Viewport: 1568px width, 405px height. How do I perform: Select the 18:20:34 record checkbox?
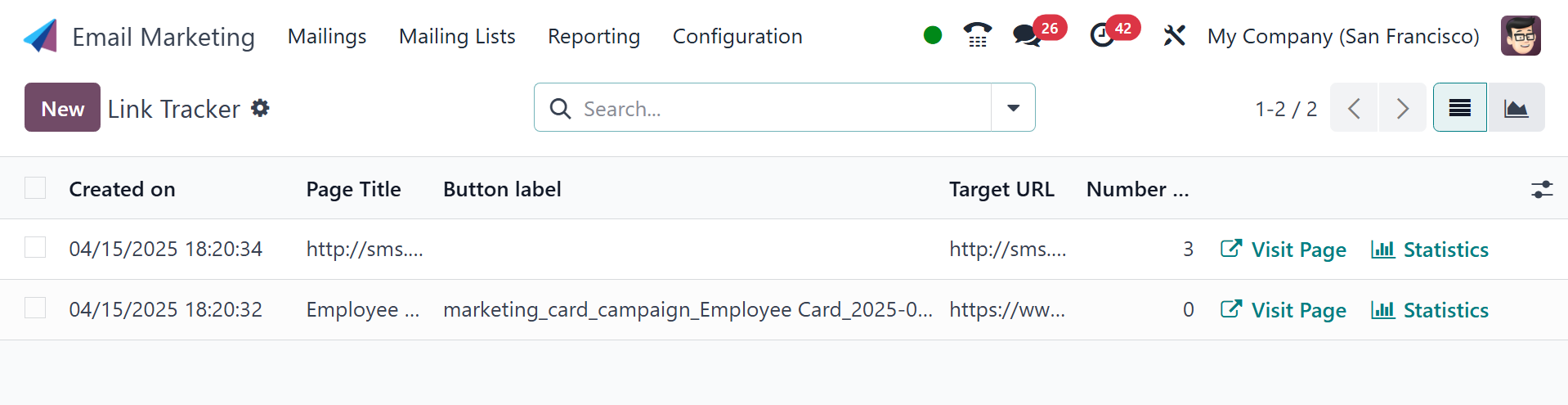35,248
